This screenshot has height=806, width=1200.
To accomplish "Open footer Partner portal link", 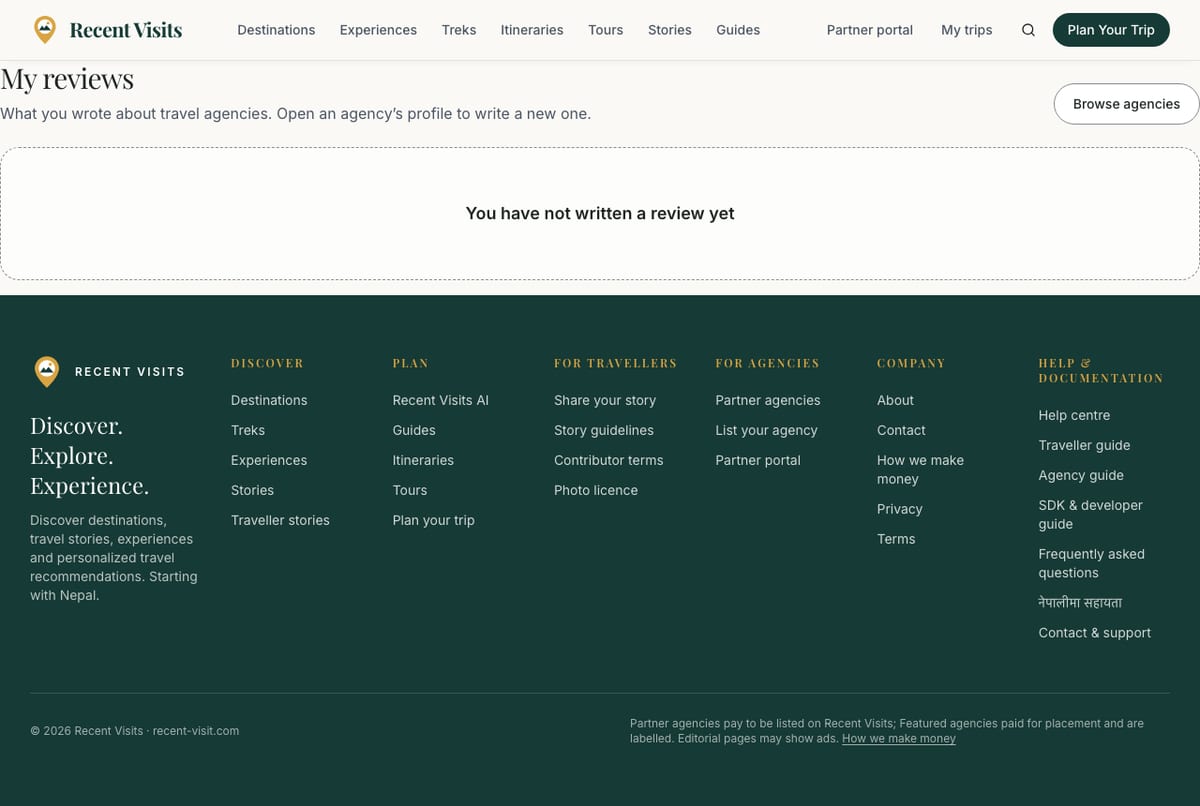I will (758, 460).
